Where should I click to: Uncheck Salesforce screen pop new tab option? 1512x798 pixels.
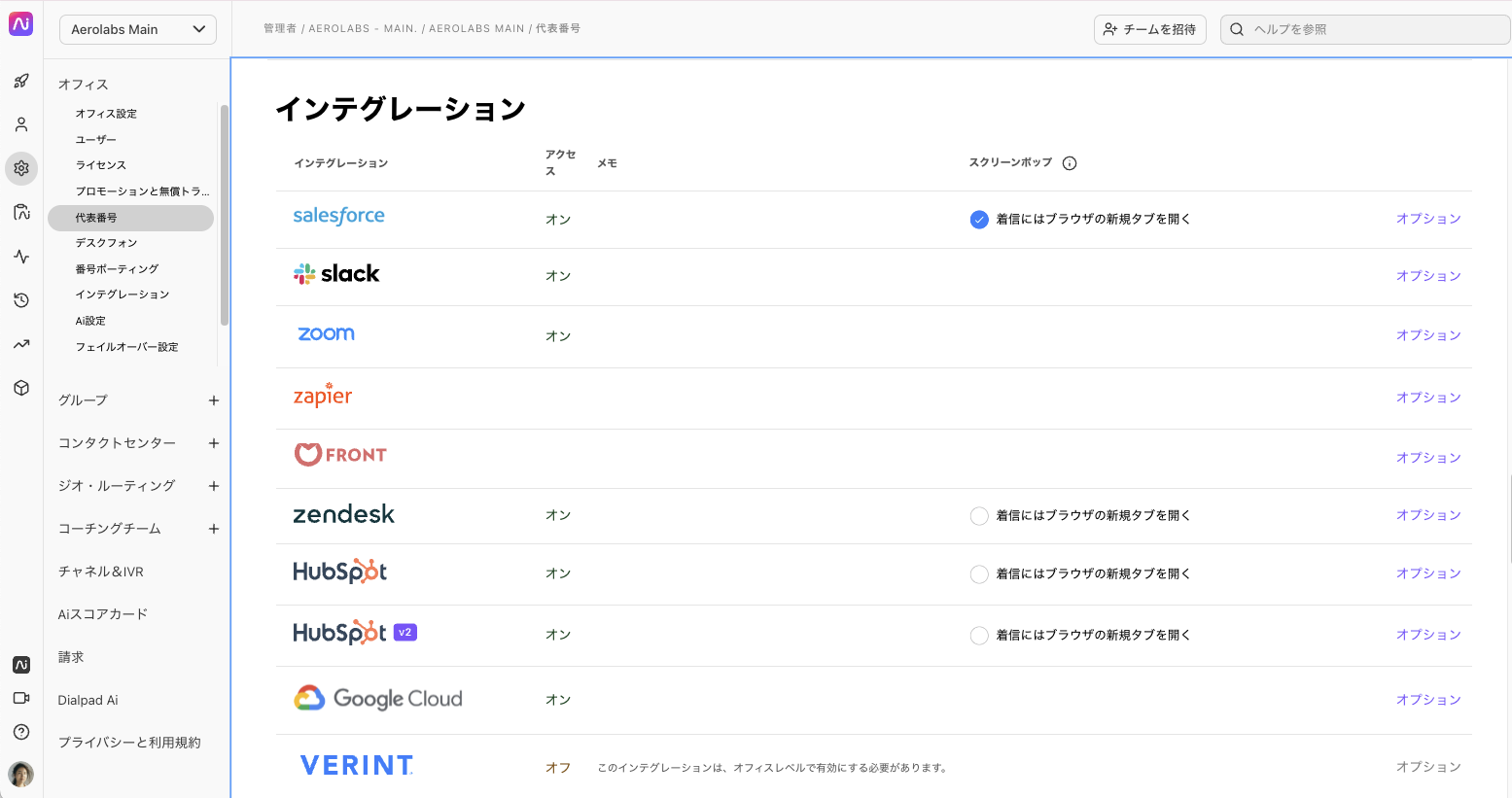click(979, 220)
